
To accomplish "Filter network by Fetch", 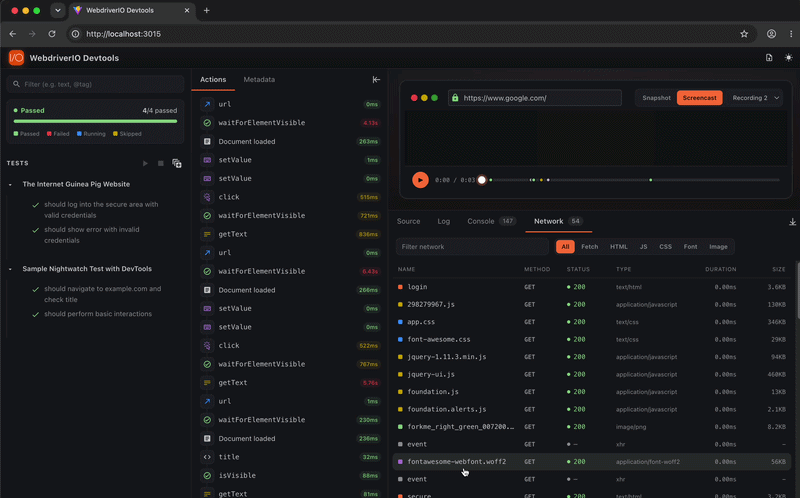I will click(589, 246).
